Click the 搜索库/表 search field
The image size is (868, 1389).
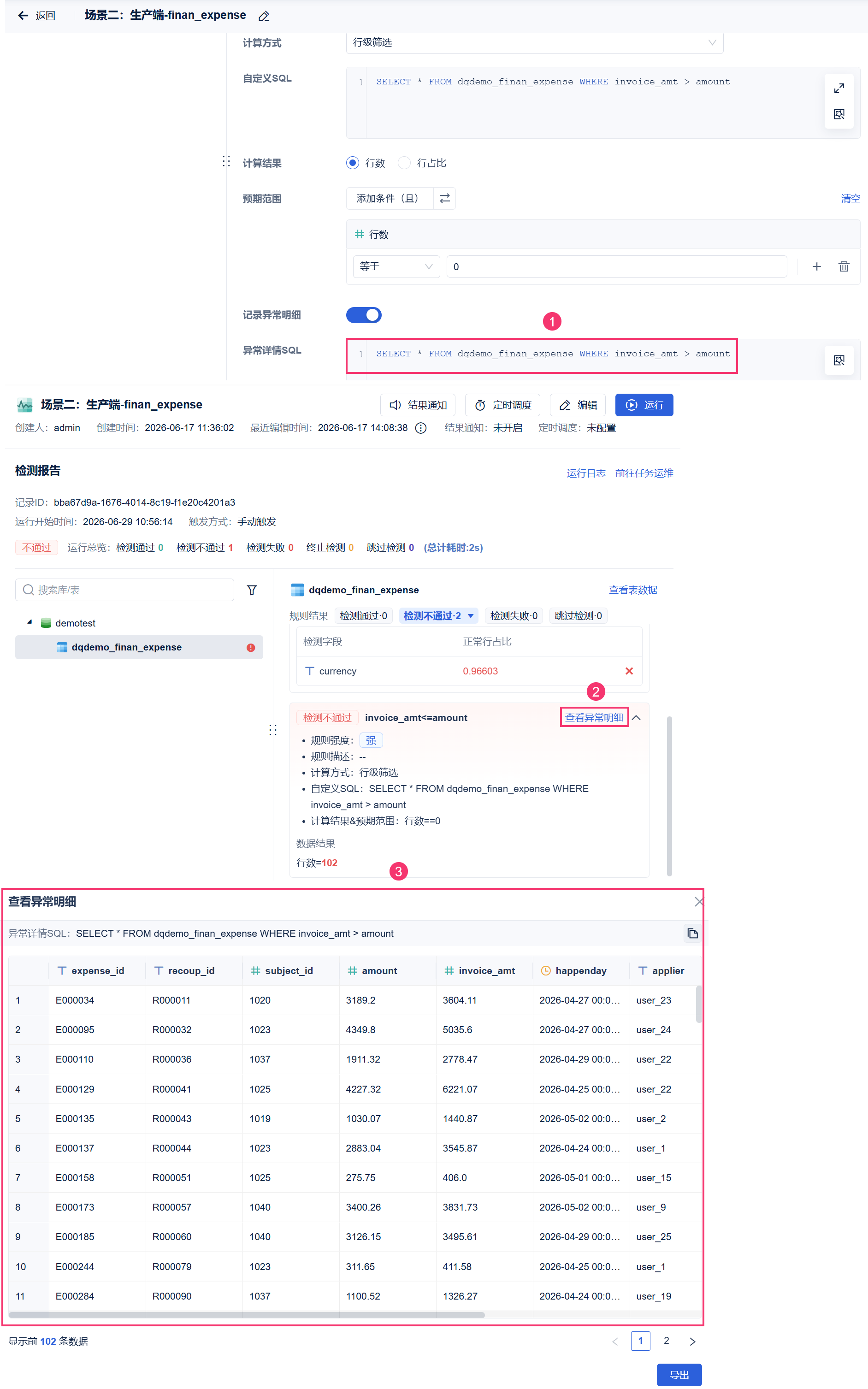click(x=124, y=590)
